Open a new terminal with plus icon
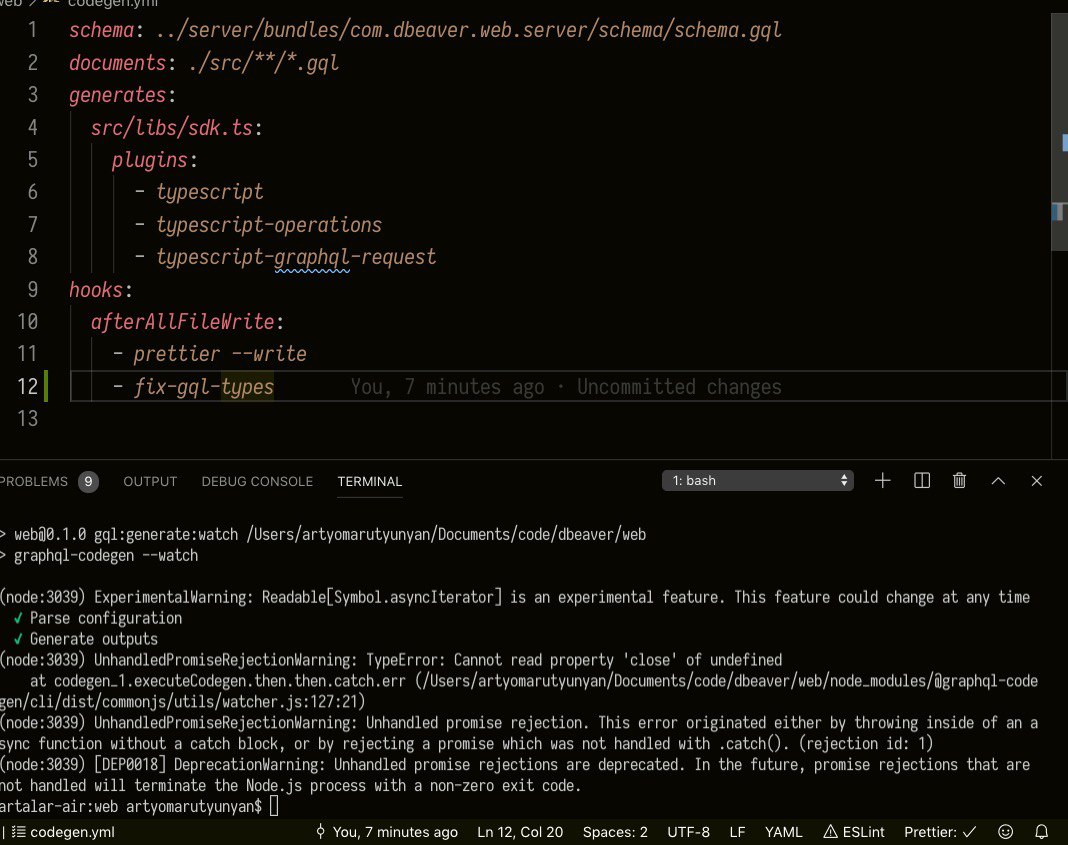Screen dimensions: 1068x845 coord(882,481)
